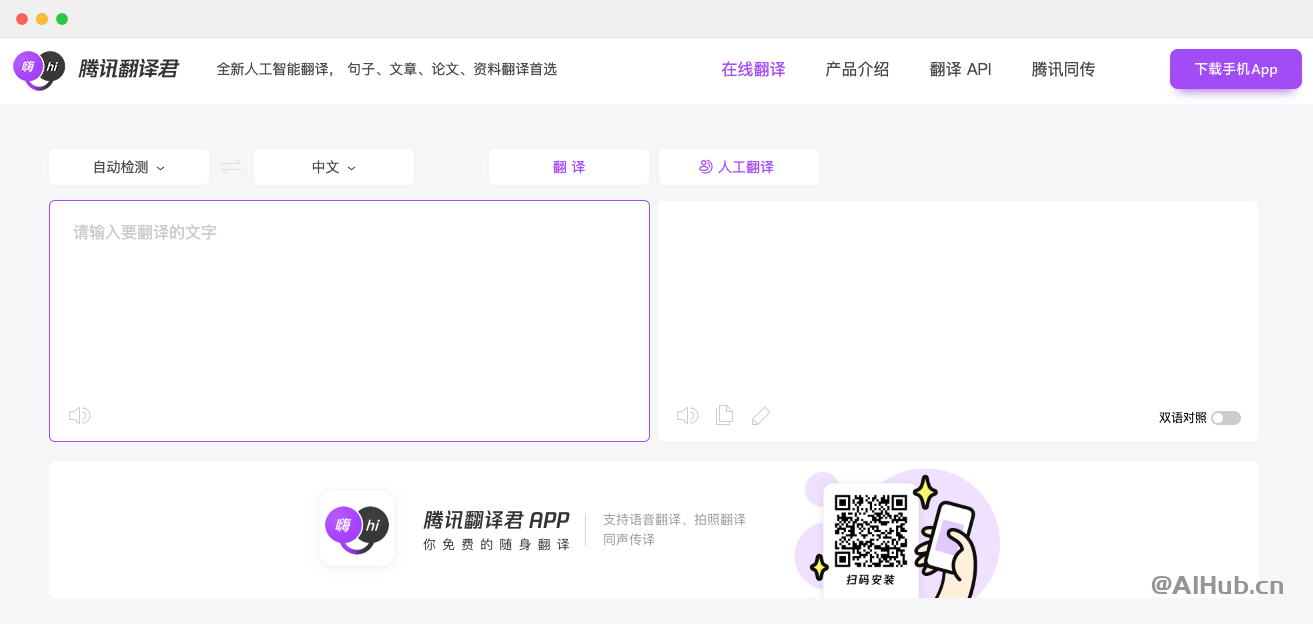
Task: Click the translation output panel
Action: (x=958, y=321)
